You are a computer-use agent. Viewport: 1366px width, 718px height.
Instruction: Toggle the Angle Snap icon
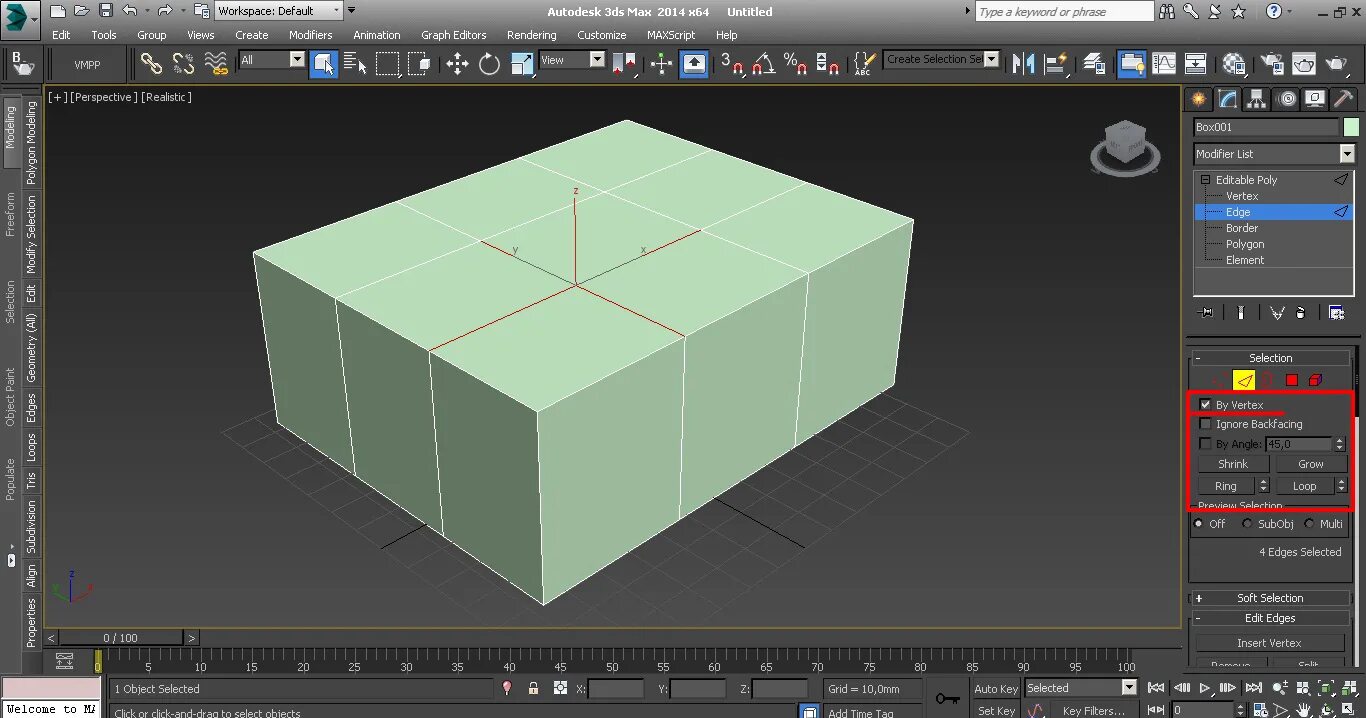[764, 64]
